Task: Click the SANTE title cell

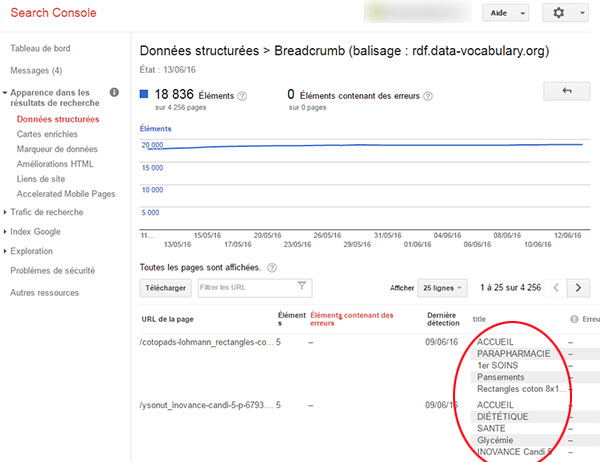Action: pyautogui.click(x=491, y=428)
